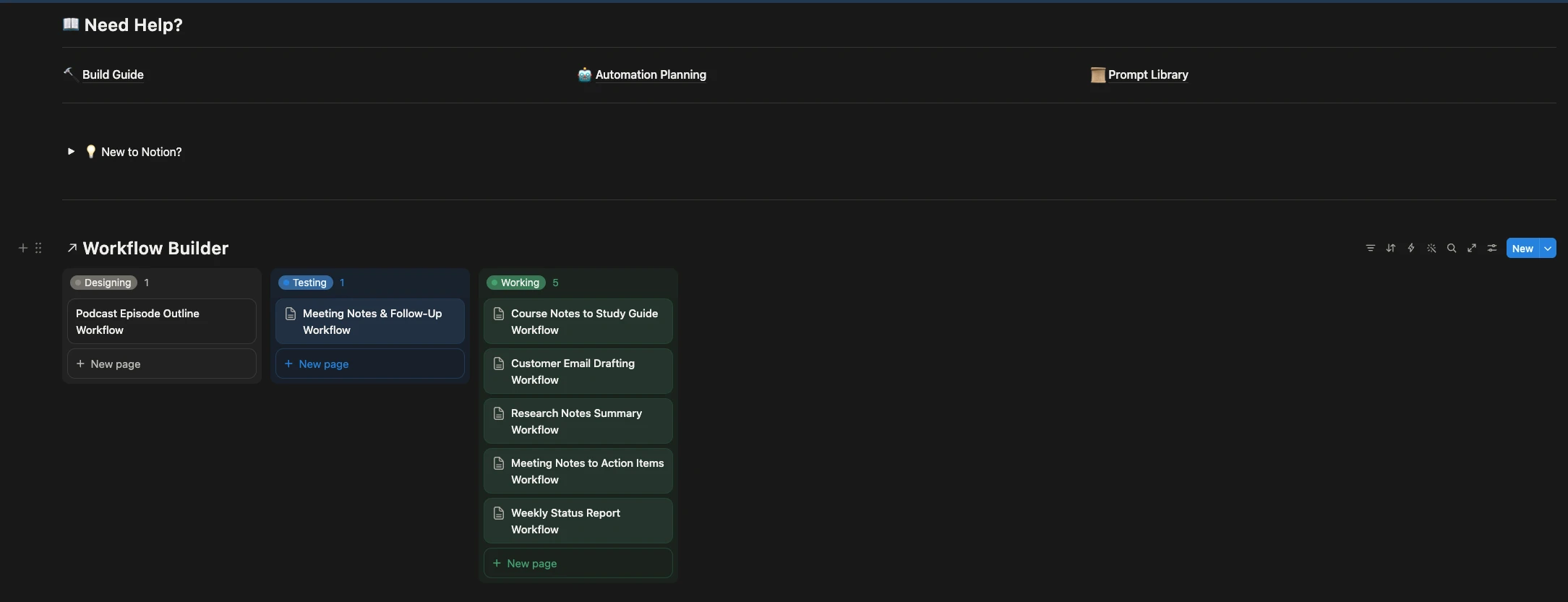Click the arrow link icon before Workflow Builder title
Image resolution: width=1568 pixels, height=602 pixels.
[72, 248]
